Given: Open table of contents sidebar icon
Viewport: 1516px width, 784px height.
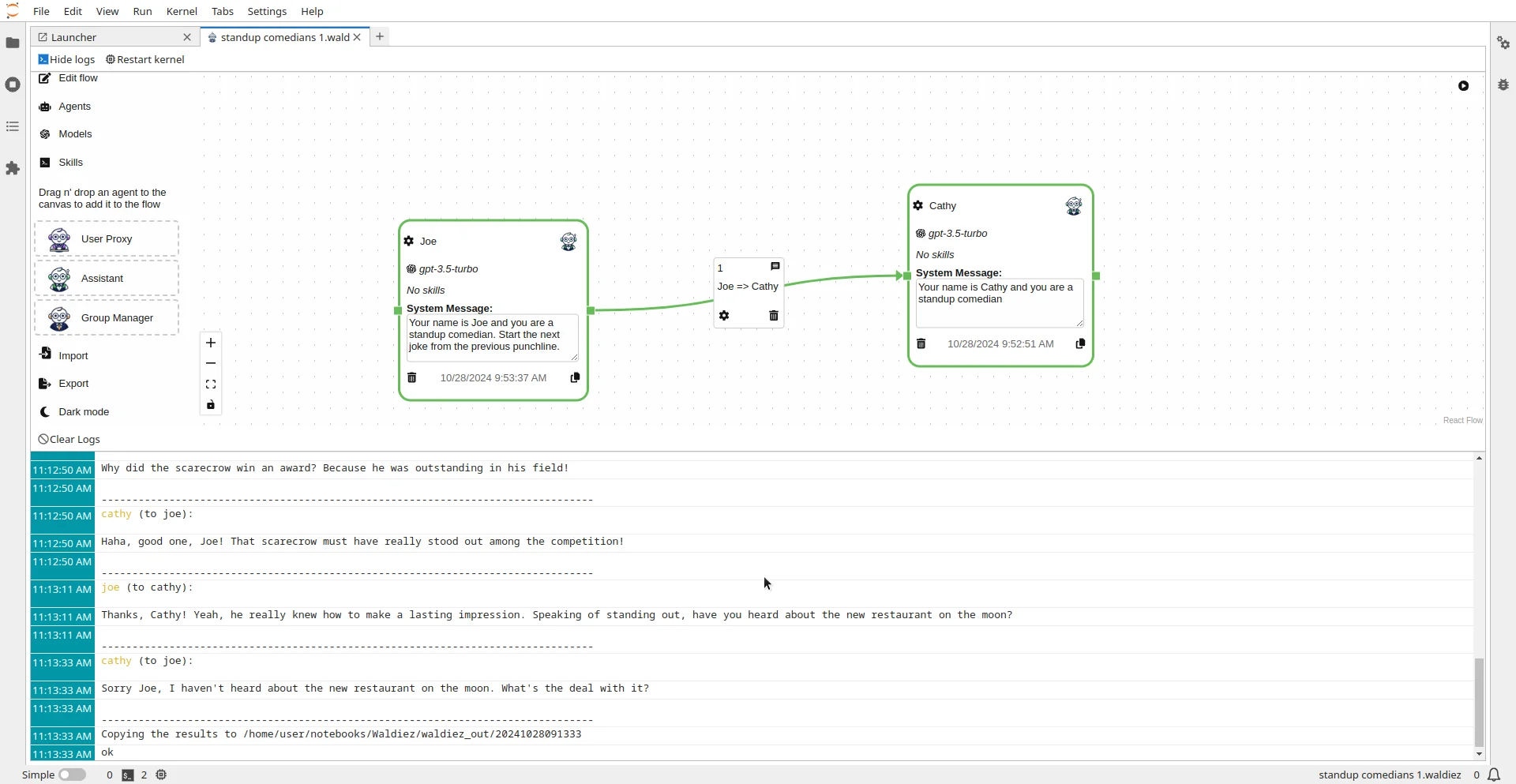Looking at the screenshot, I should 13,126.
